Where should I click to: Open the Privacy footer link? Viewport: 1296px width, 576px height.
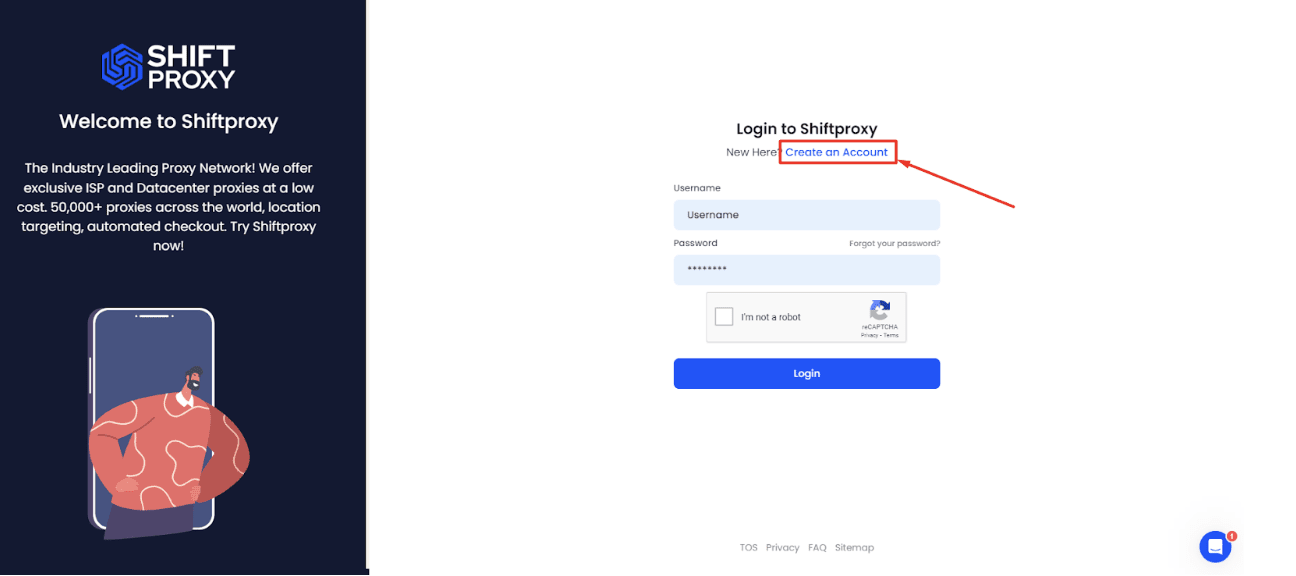(783, 548)
